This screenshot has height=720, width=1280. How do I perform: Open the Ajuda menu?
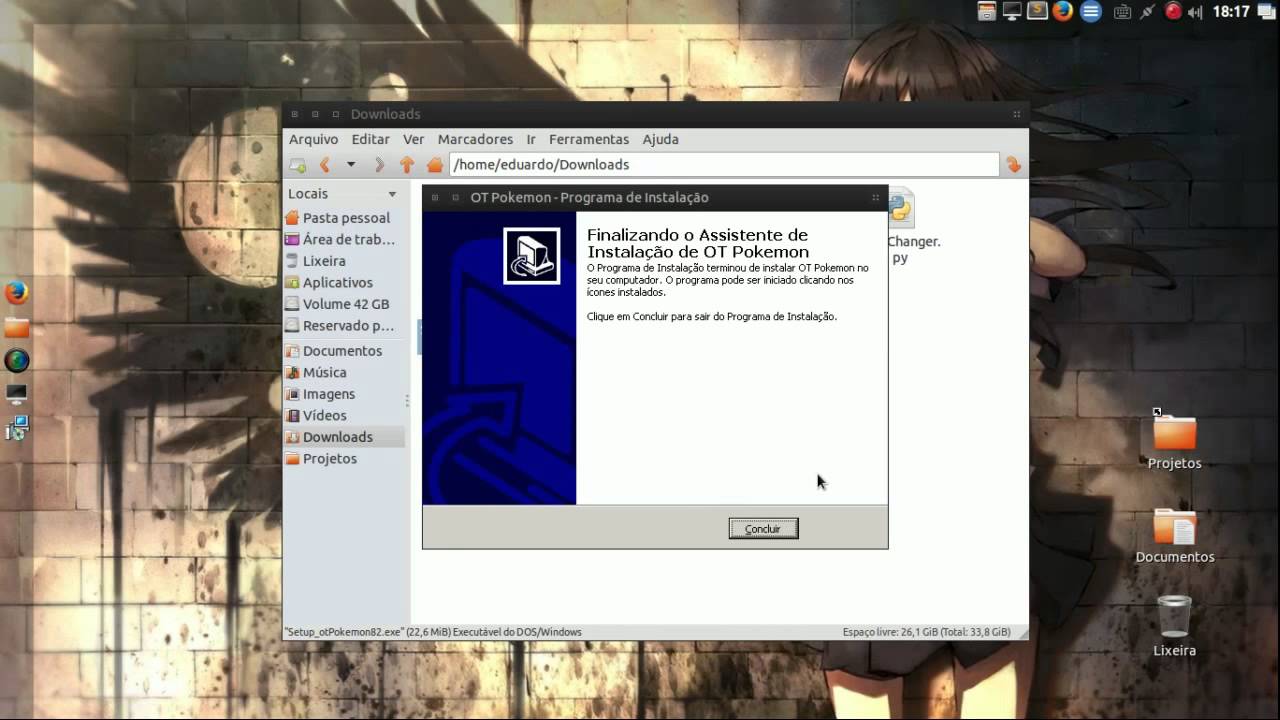(x=660, y=139)
